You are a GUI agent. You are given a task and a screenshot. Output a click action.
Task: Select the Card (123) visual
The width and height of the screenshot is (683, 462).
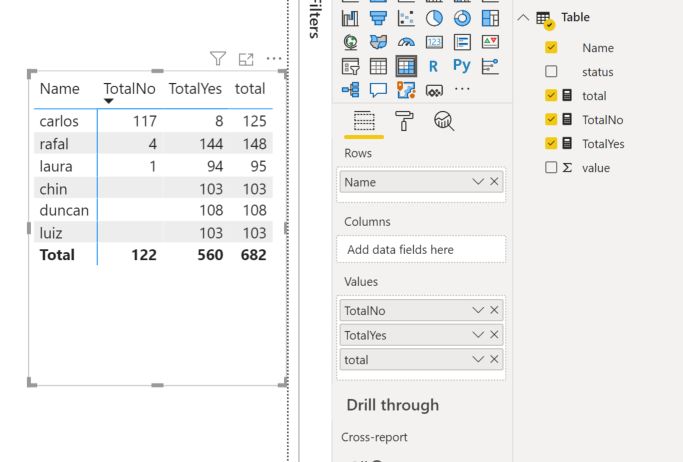[434, 42]
